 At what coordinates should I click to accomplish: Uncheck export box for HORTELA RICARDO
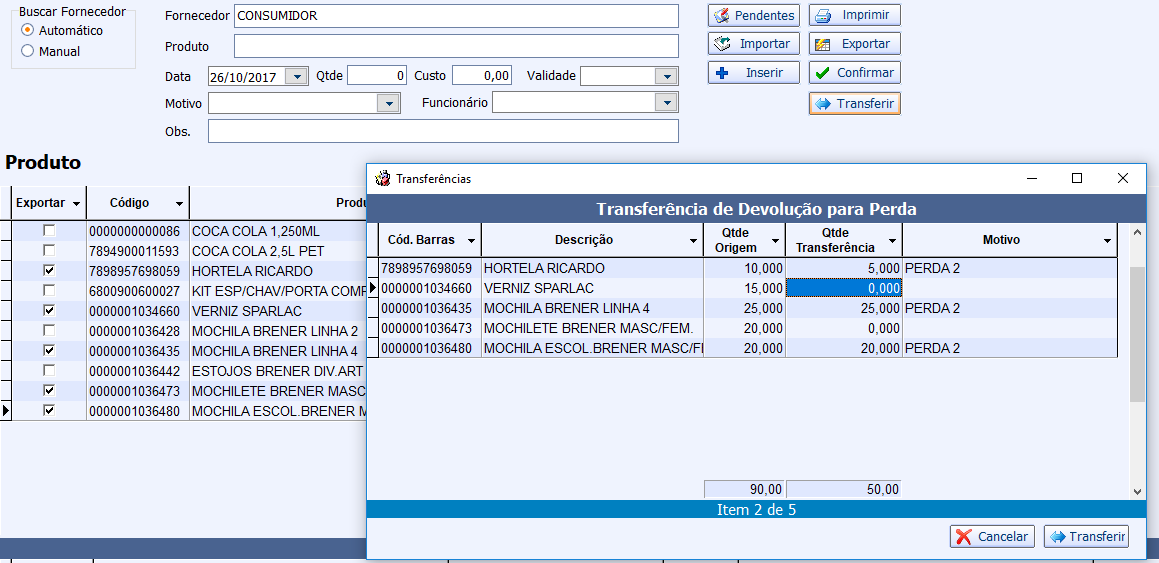coord(49,271)
